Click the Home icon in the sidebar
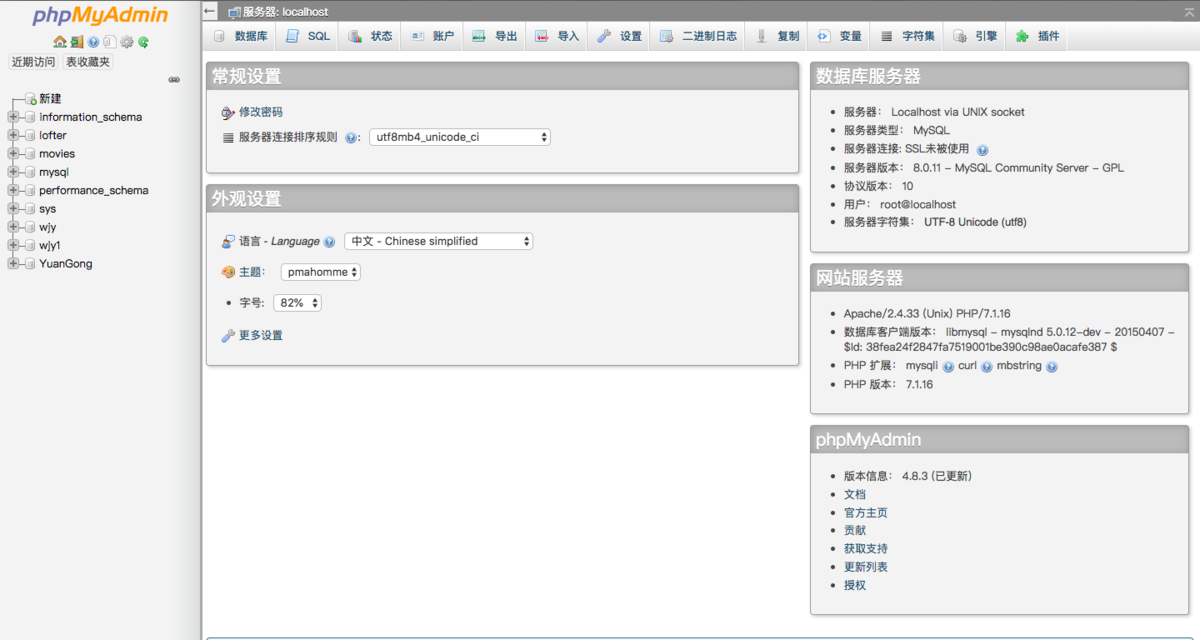 59,42
